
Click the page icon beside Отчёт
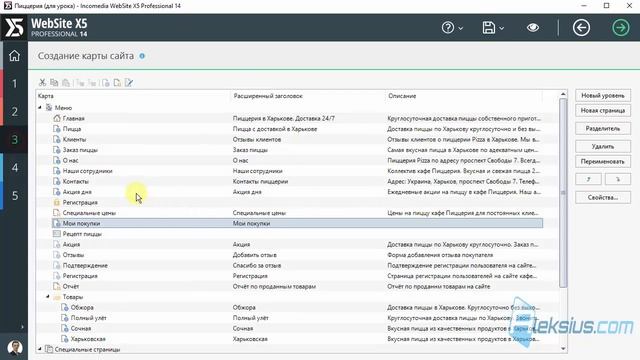[57, 287]
